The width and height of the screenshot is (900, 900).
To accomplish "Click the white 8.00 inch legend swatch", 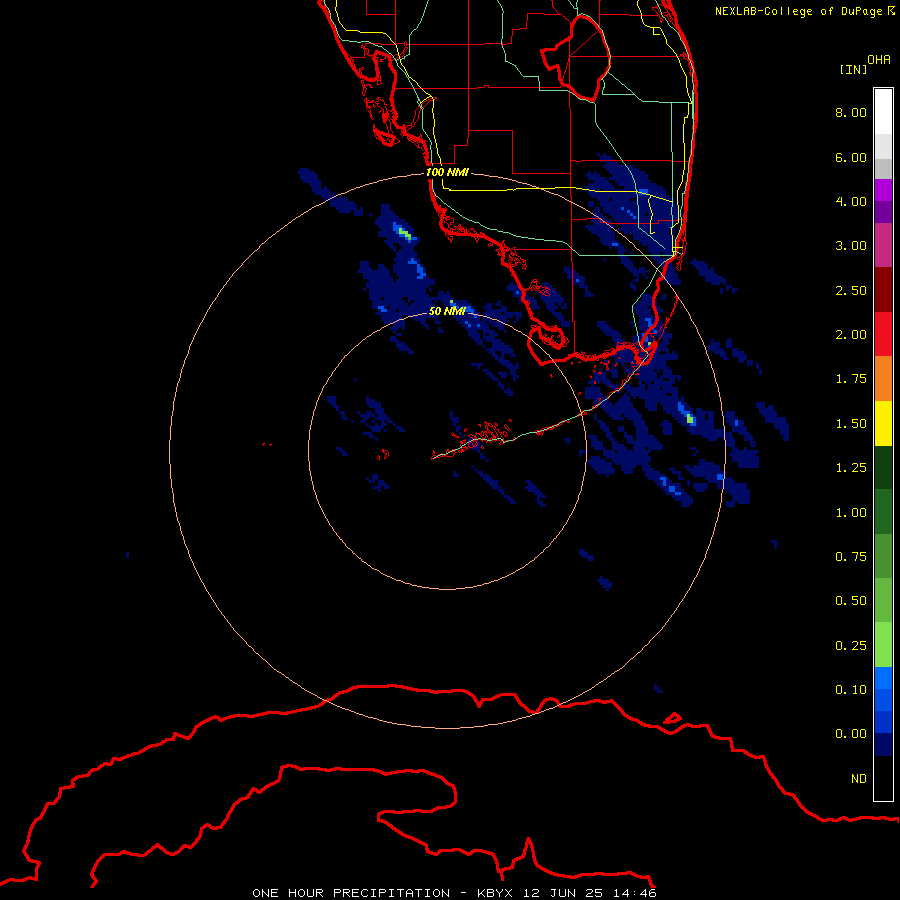I will click(x=883, y=112).
